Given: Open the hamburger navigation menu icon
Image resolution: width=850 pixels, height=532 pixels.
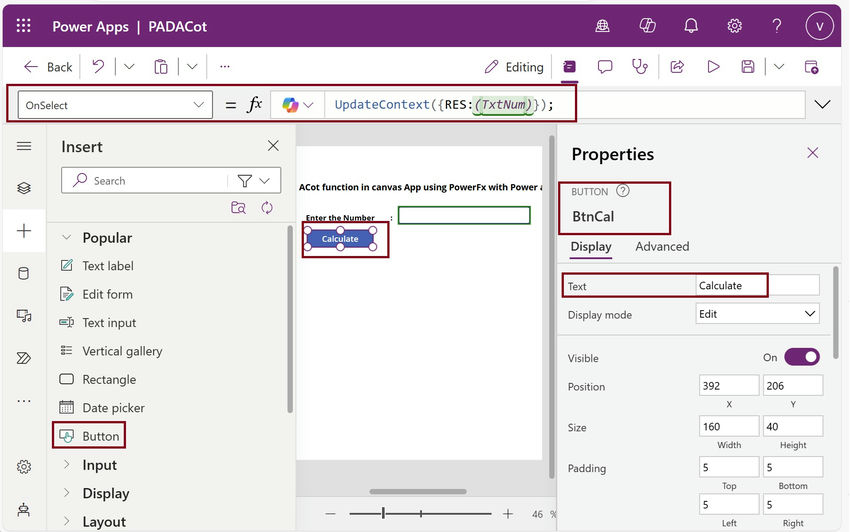Looking at the screenshot, I should tap(24, 146).
